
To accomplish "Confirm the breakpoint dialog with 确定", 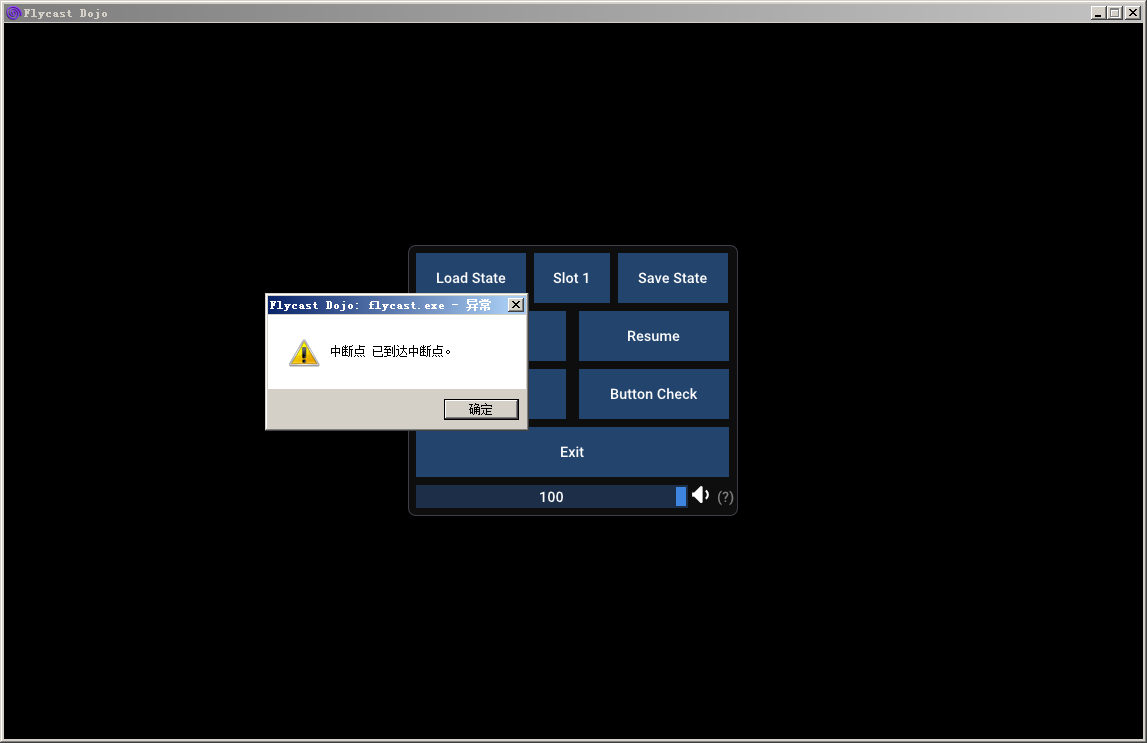I will click(x=481, y=409).
